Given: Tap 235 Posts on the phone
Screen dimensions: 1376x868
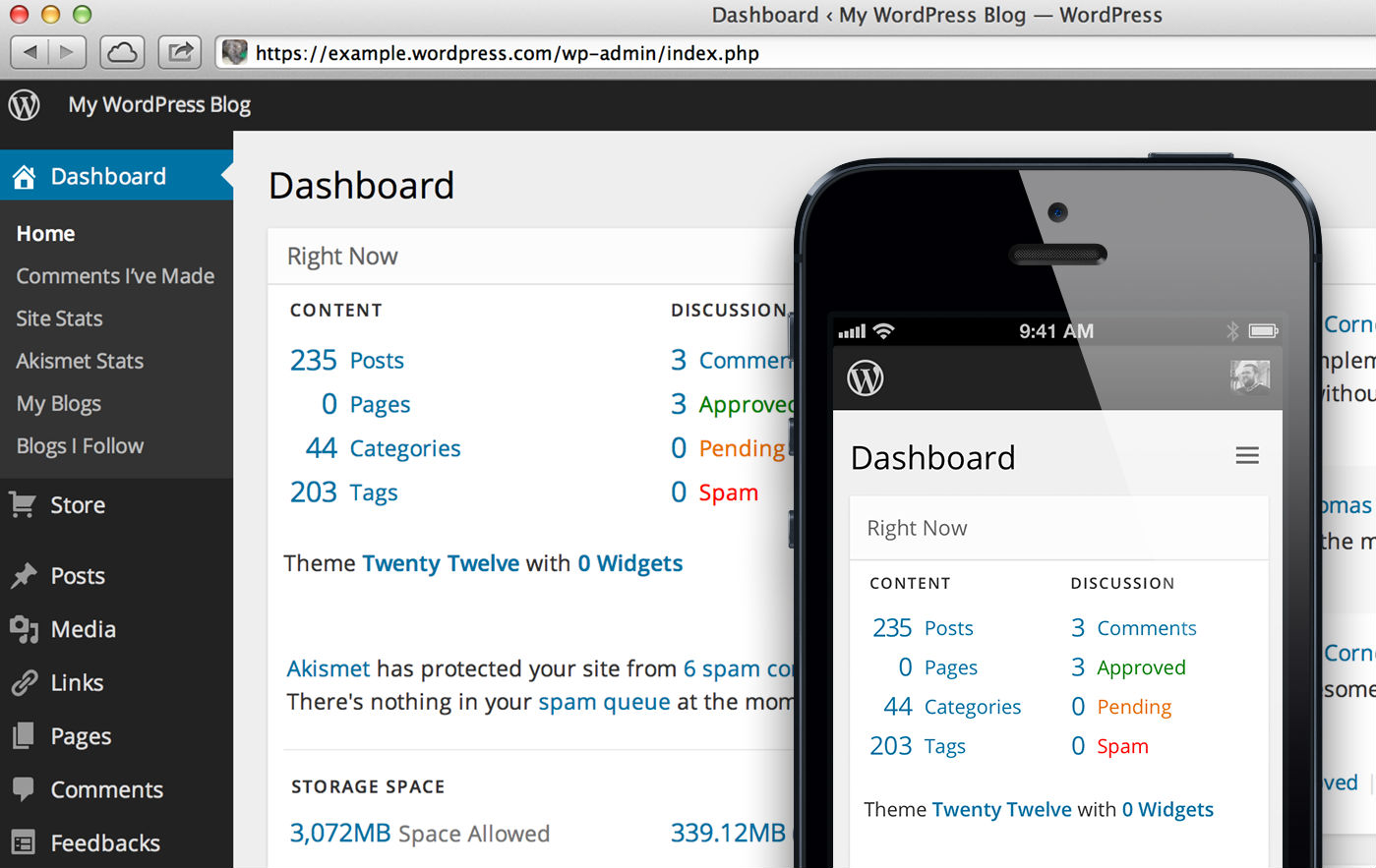Looking at the screenshot, I should (923, 627).
